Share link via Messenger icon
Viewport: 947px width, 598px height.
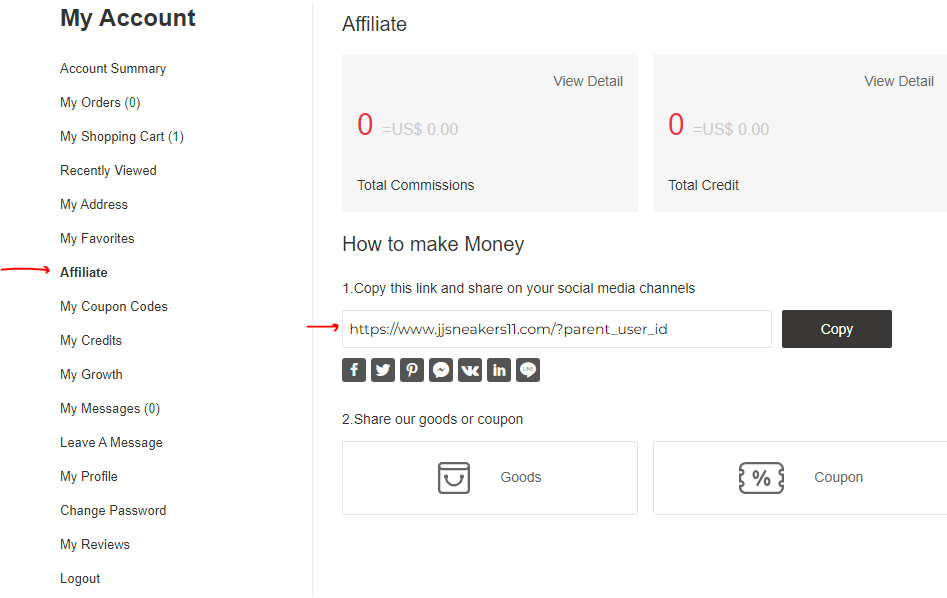coord(441,370)
